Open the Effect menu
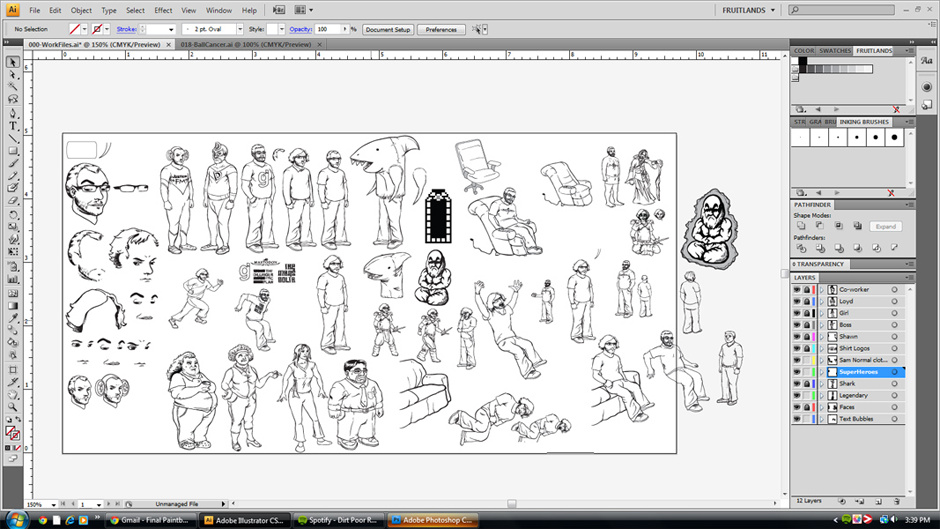This screenshot has height=529, width=940. pos(163,10)
